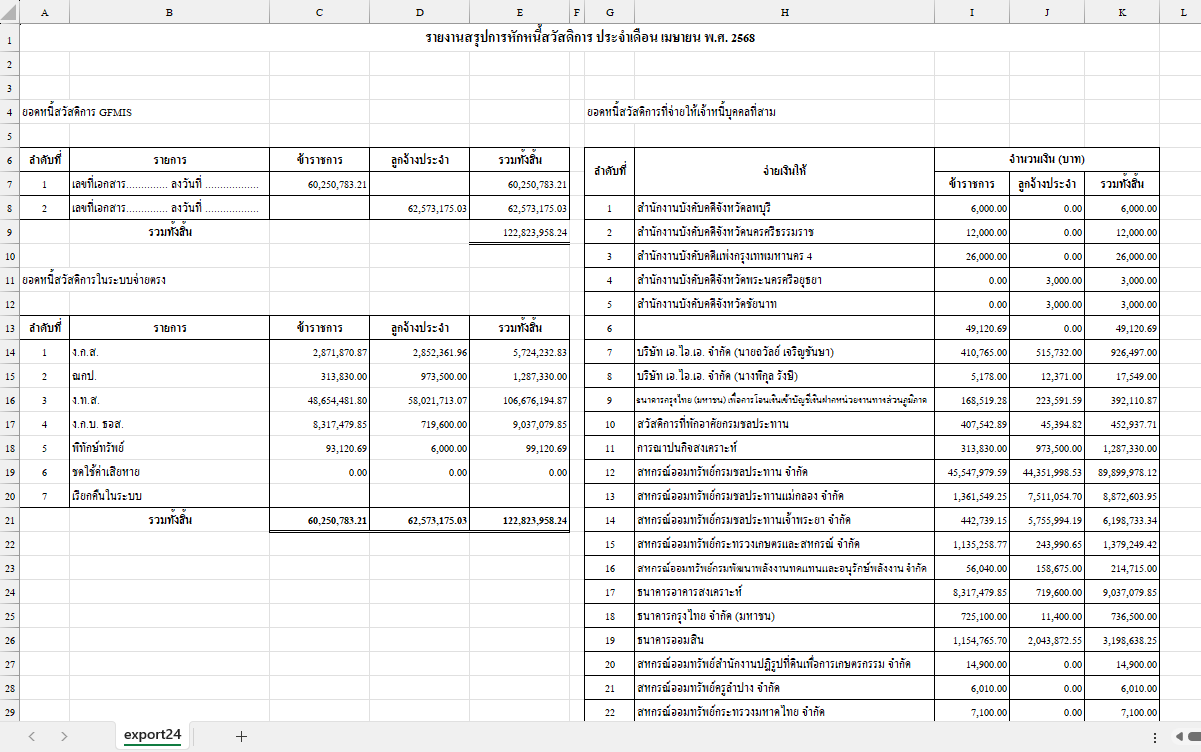The image size is (1201, 752).
Task: Go to the previous sheet using the left arrow
Action: click(x=32, y=736)
